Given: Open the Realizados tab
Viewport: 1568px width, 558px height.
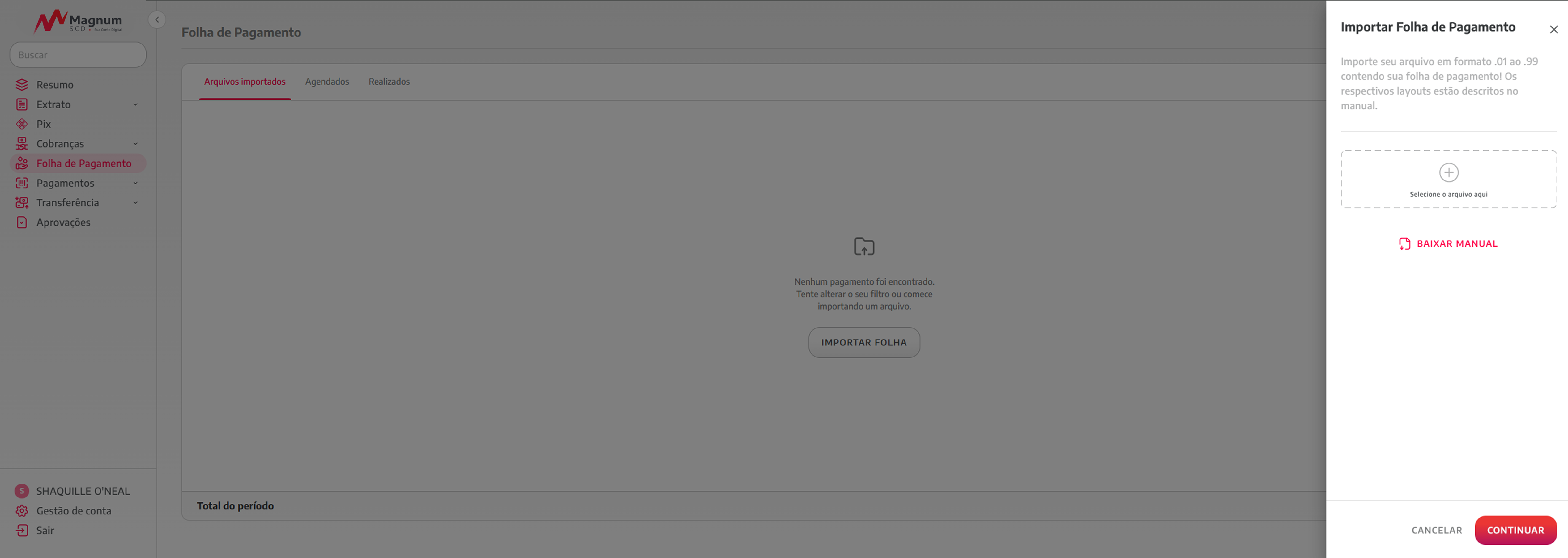Looking at the screenshot, I should point(389,82).
